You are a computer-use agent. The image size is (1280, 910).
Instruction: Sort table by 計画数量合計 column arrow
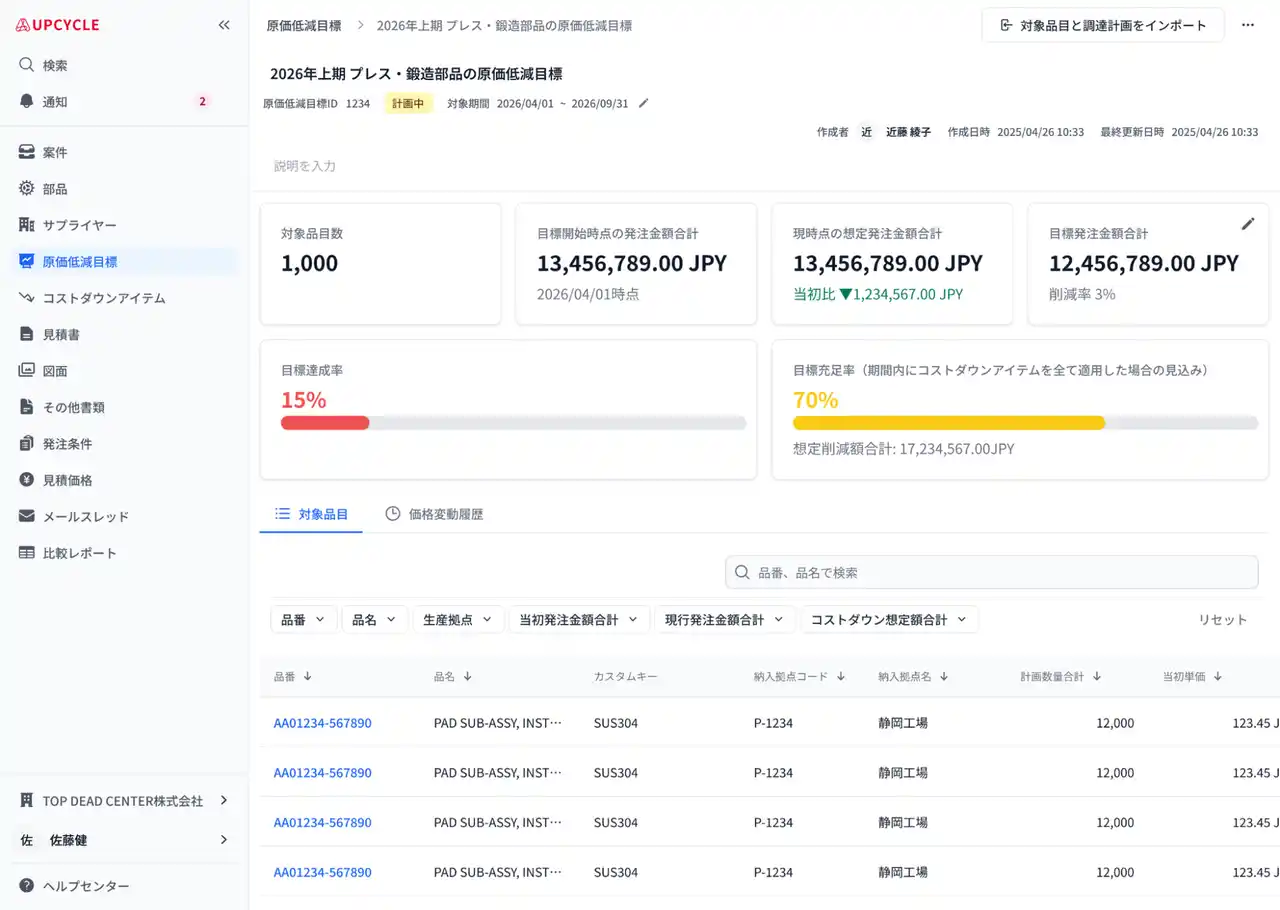click(x=1097, y=676)
